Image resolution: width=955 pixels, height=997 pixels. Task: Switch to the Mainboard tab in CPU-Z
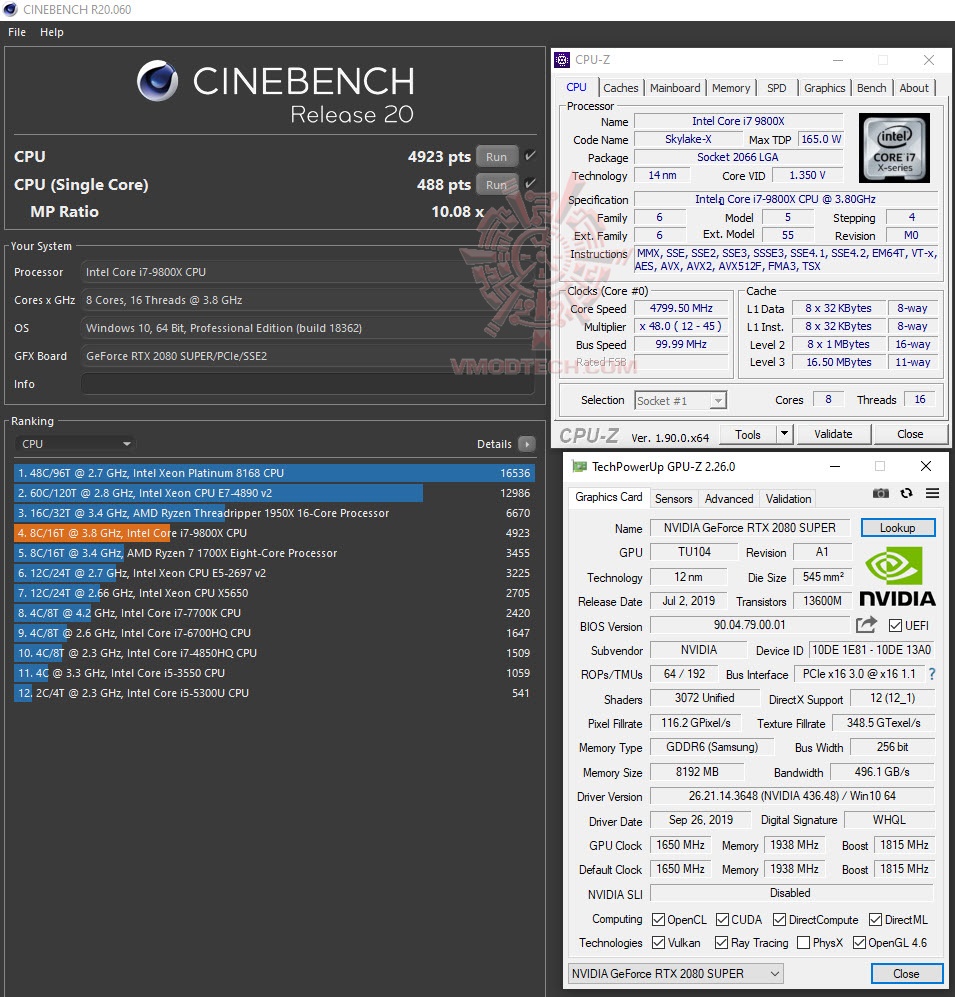pyautogui.click(x=675, y=88)
